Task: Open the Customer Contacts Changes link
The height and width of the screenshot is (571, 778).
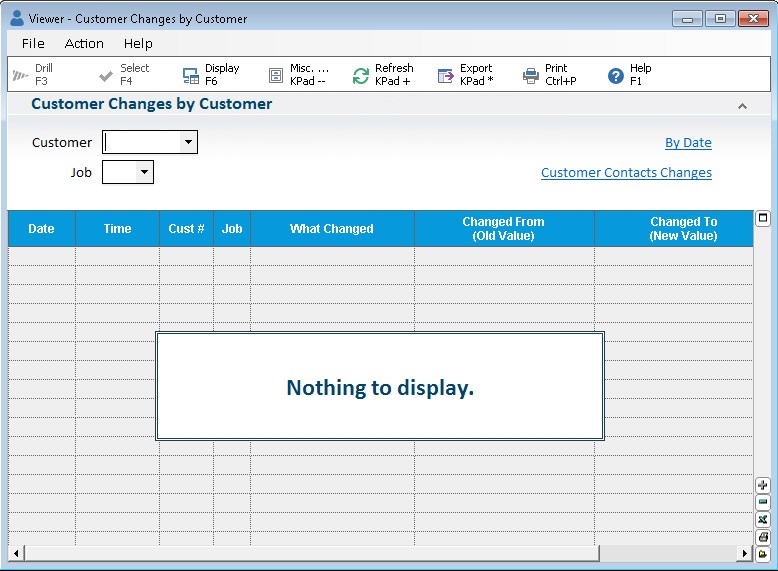Action: pyautogui.click(x=626, y=173)
